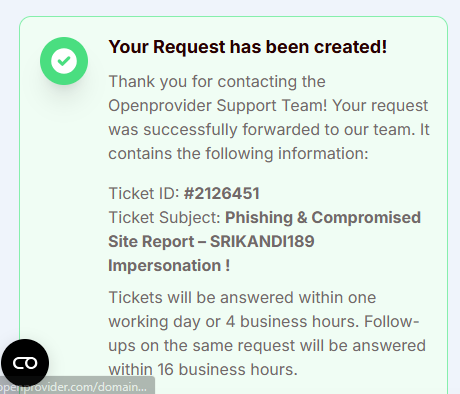Click the "Follow-" word at line end

(x=391, y=321)
